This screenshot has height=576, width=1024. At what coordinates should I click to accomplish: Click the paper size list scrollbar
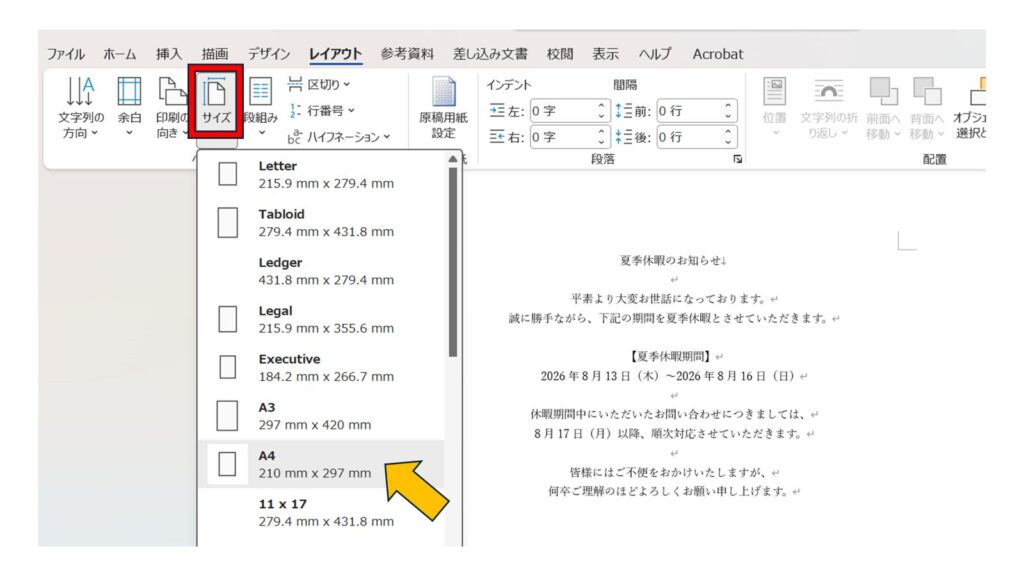coord(453,260)
